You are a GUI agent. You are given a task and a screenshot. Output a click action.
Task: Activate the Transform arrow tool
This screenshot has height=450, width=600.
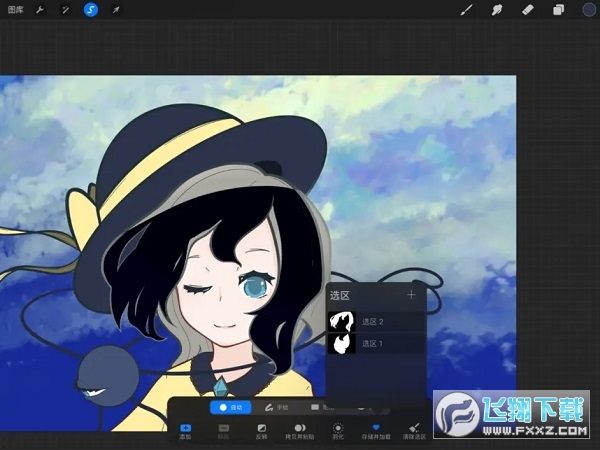click(x=116, y=10)
